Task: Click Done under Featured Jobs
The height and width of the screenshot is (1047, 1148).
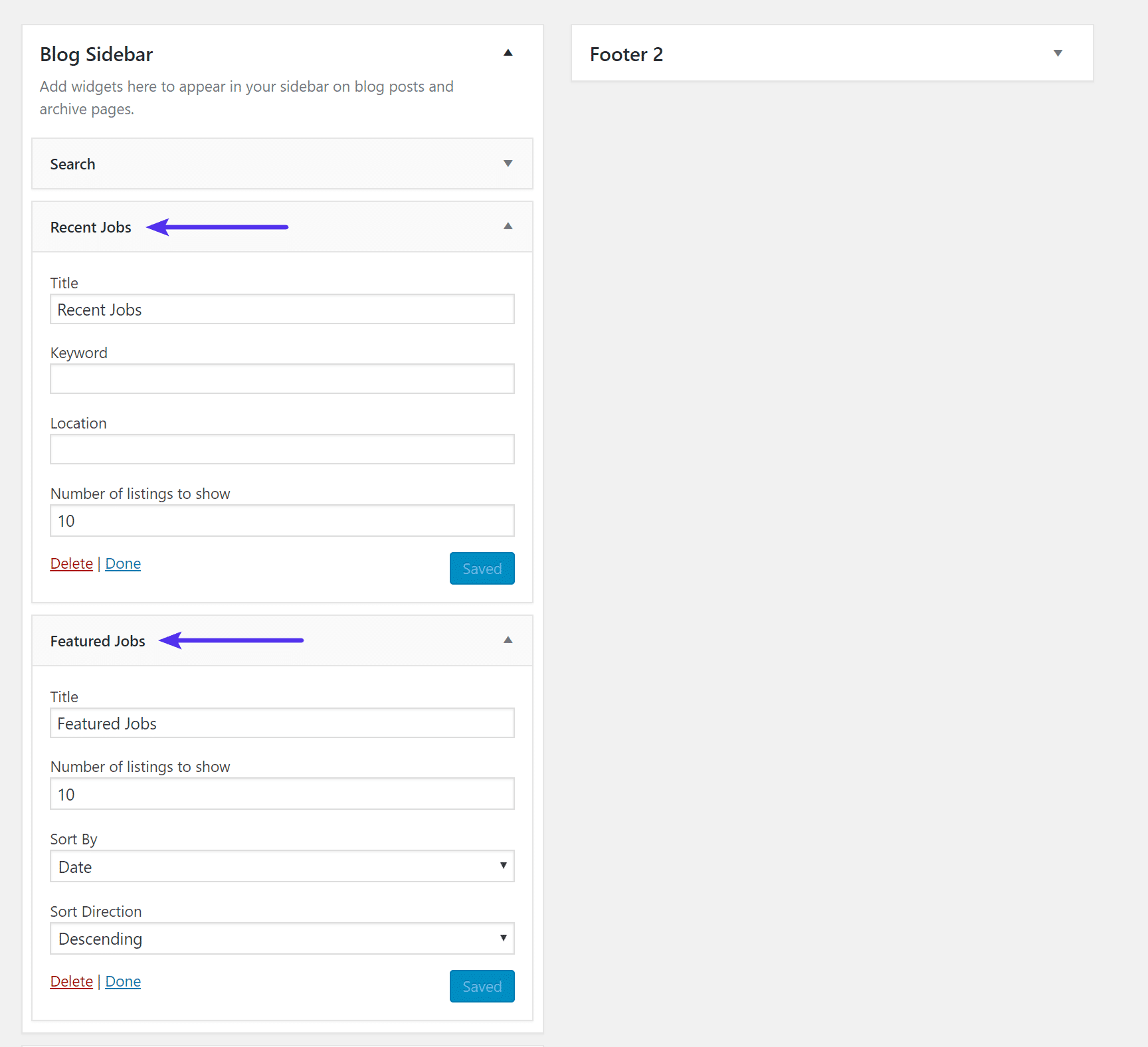Action: click(122, 981)
